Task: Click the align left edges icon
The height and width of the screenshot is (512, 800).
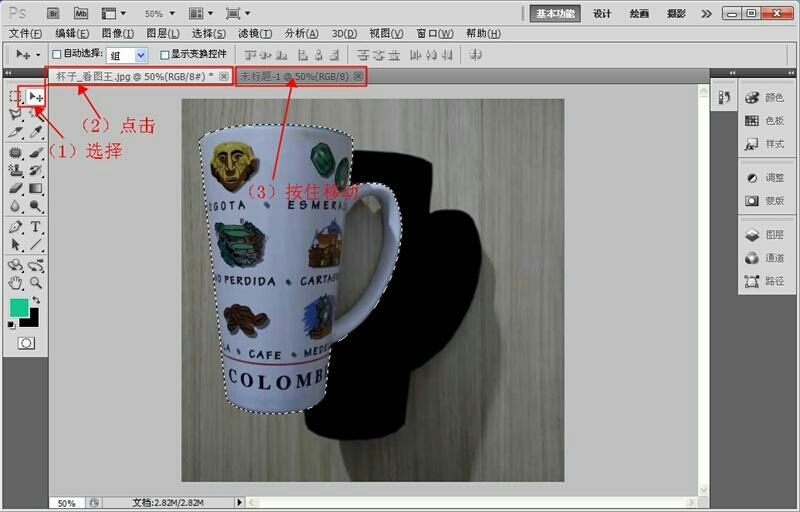Action: point(303,55)
